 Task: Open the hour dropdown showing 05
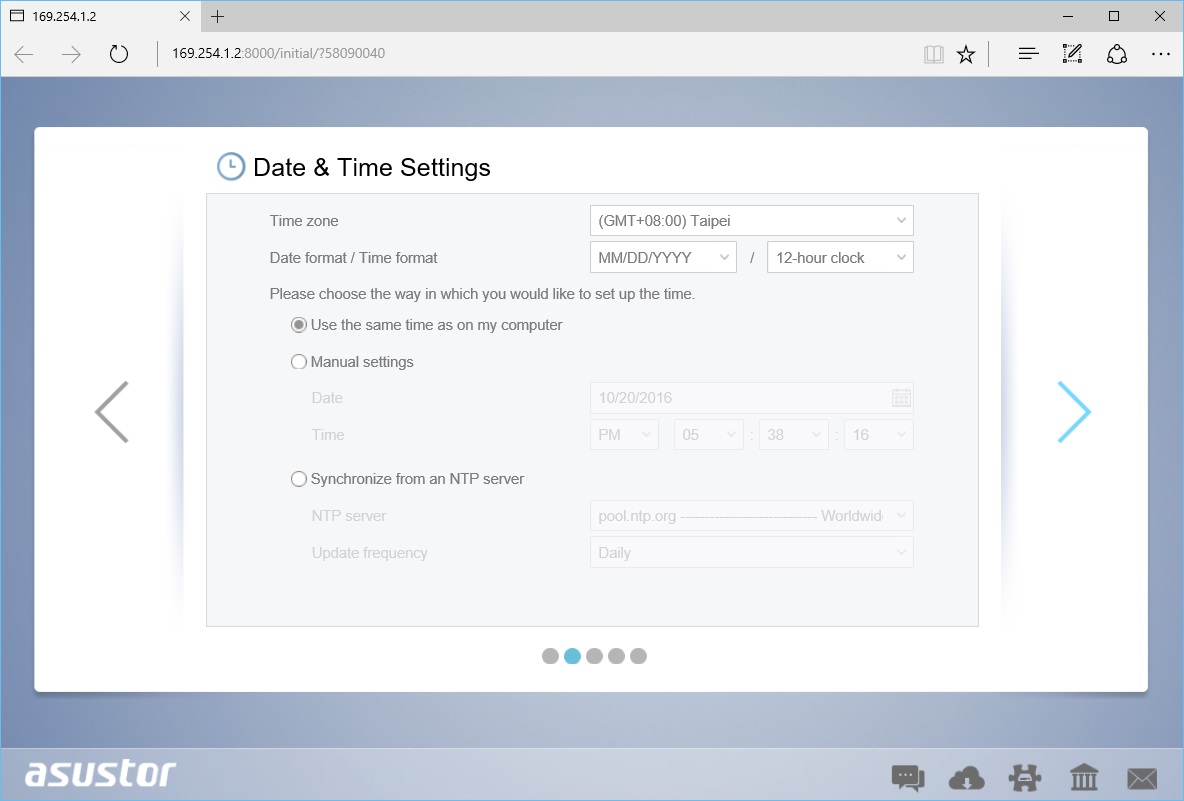point(708,435)
